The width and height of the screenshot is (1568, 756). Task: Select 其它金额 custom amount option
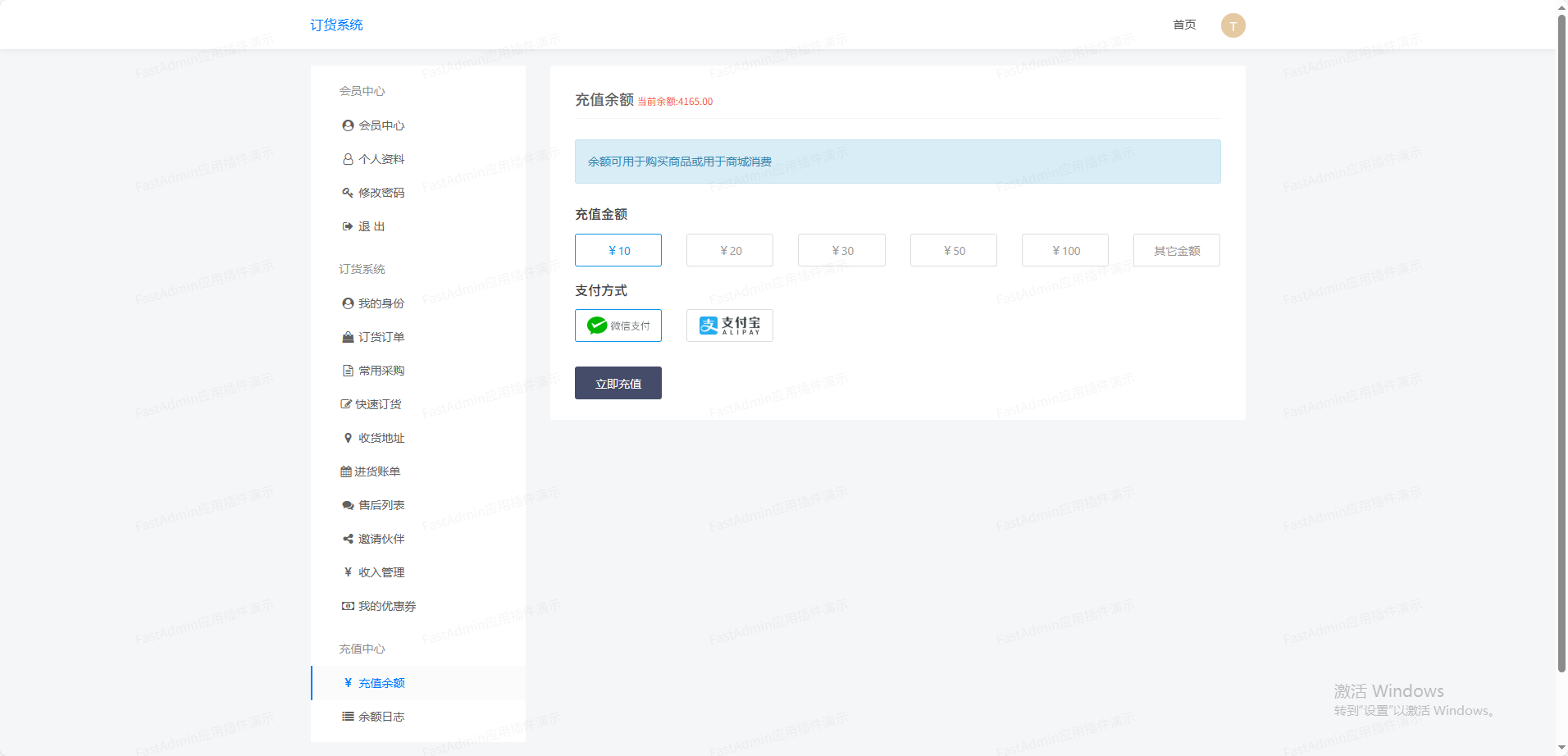point(1176,250)
